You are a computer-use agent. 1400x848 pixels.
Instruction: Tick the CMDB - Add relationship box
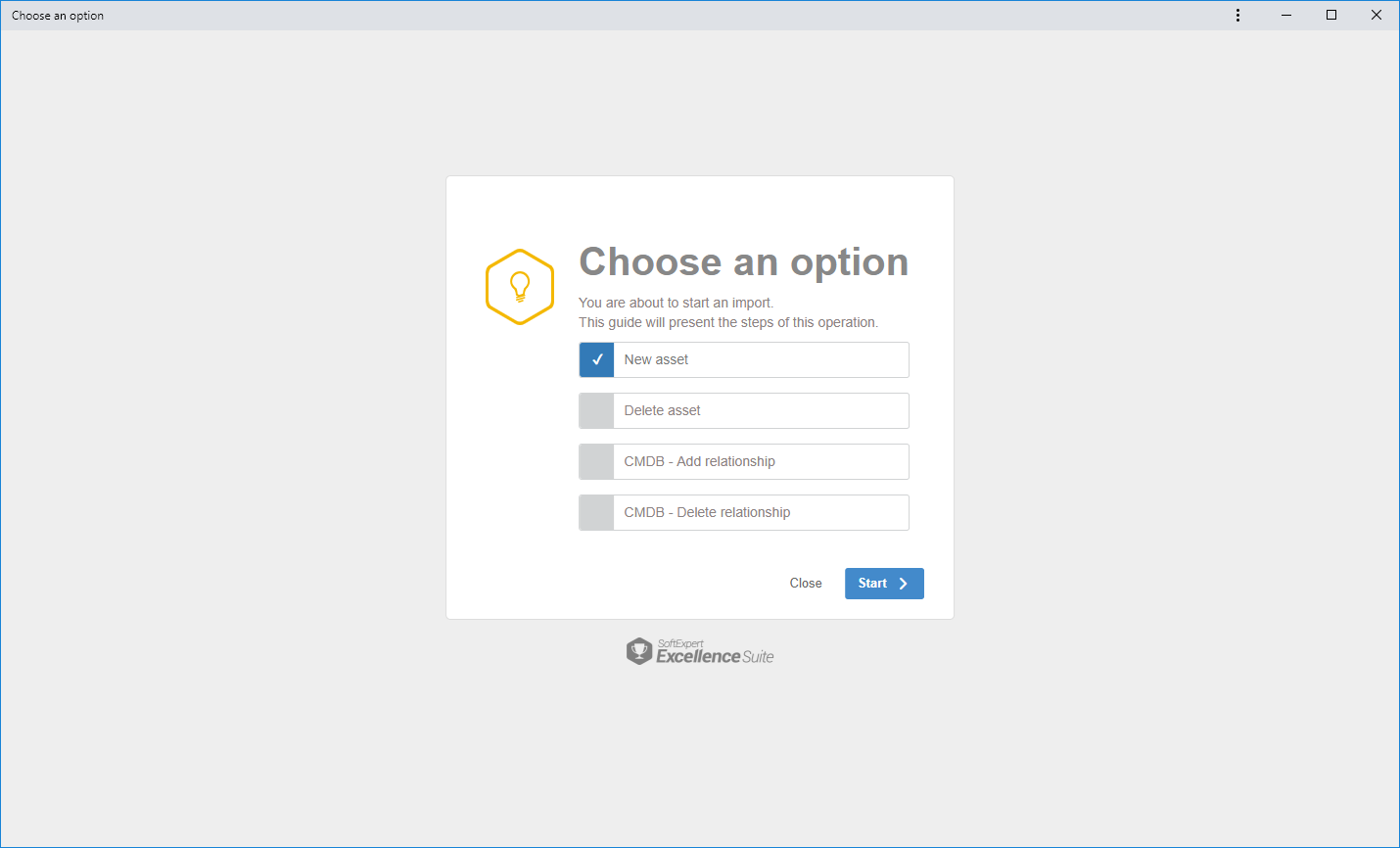click(x=596, y=461)
